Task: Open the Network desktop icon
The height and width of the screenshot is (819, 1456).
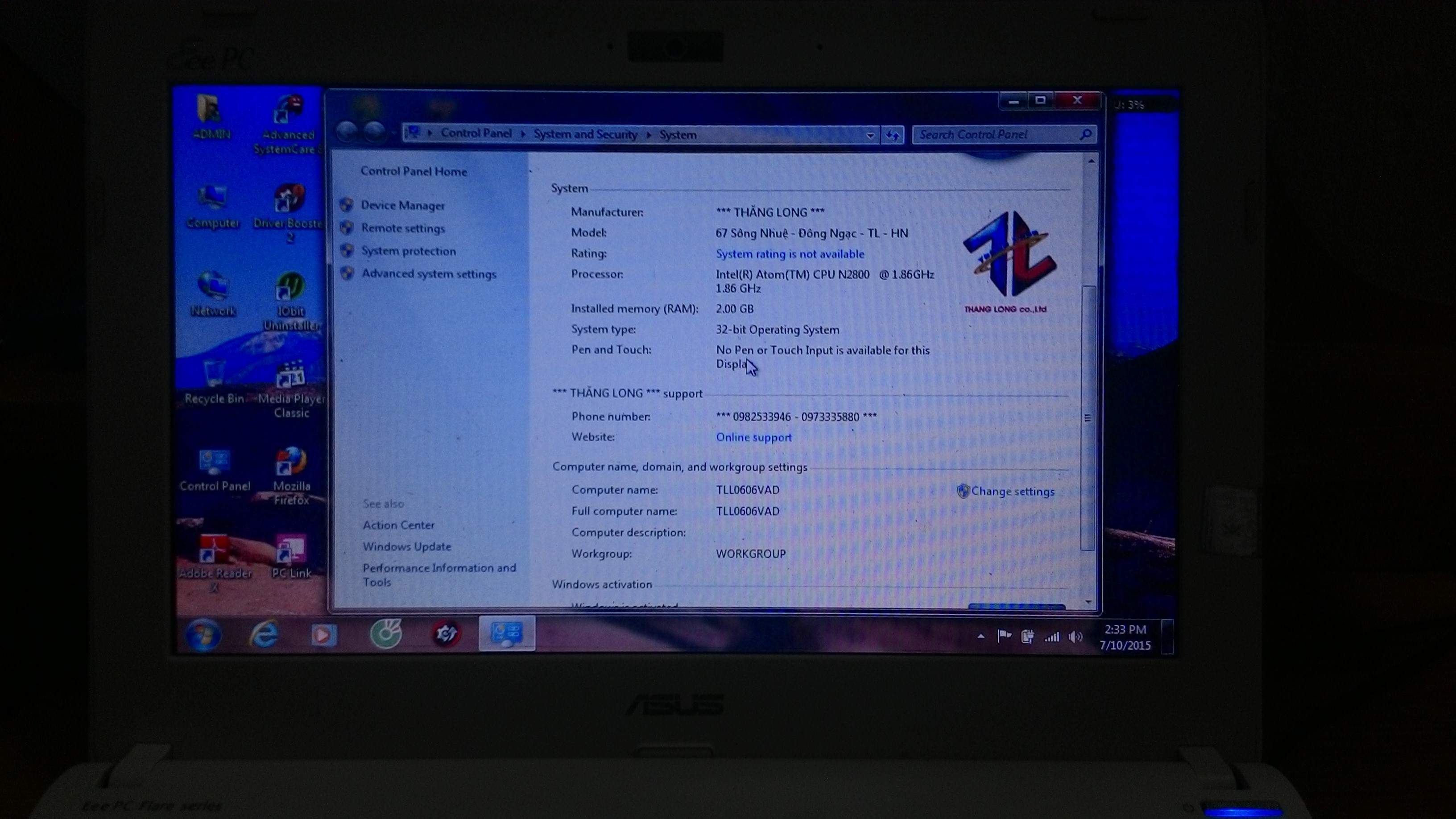Action: [213, 294]
